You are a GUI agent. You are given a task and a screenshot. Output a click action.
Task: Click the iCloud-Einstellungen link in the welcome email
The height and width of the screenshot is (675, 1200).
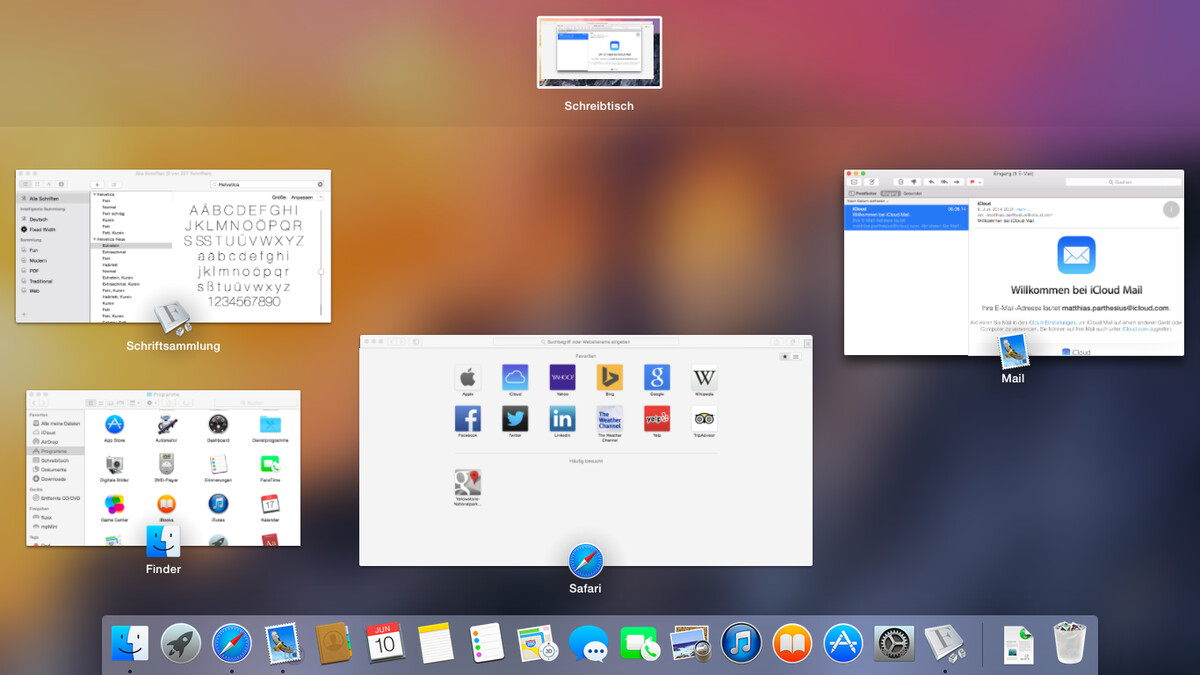point(1052,322)
